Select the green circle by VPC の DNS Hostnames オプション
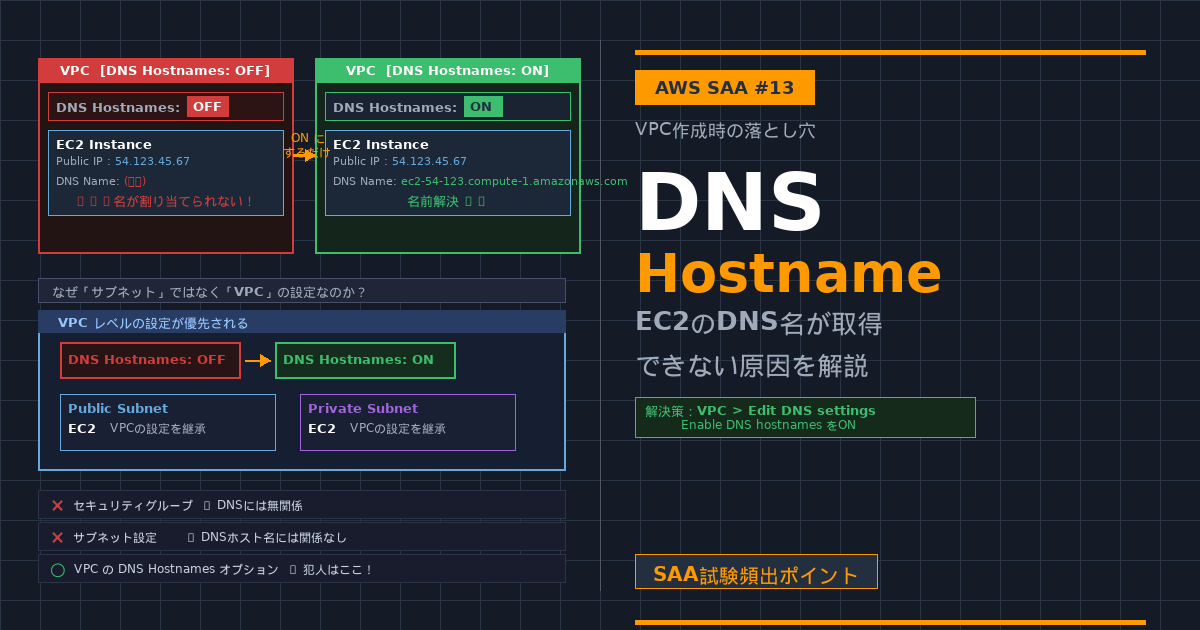This screenshot has height=630, width=1200. coord(57,570)
